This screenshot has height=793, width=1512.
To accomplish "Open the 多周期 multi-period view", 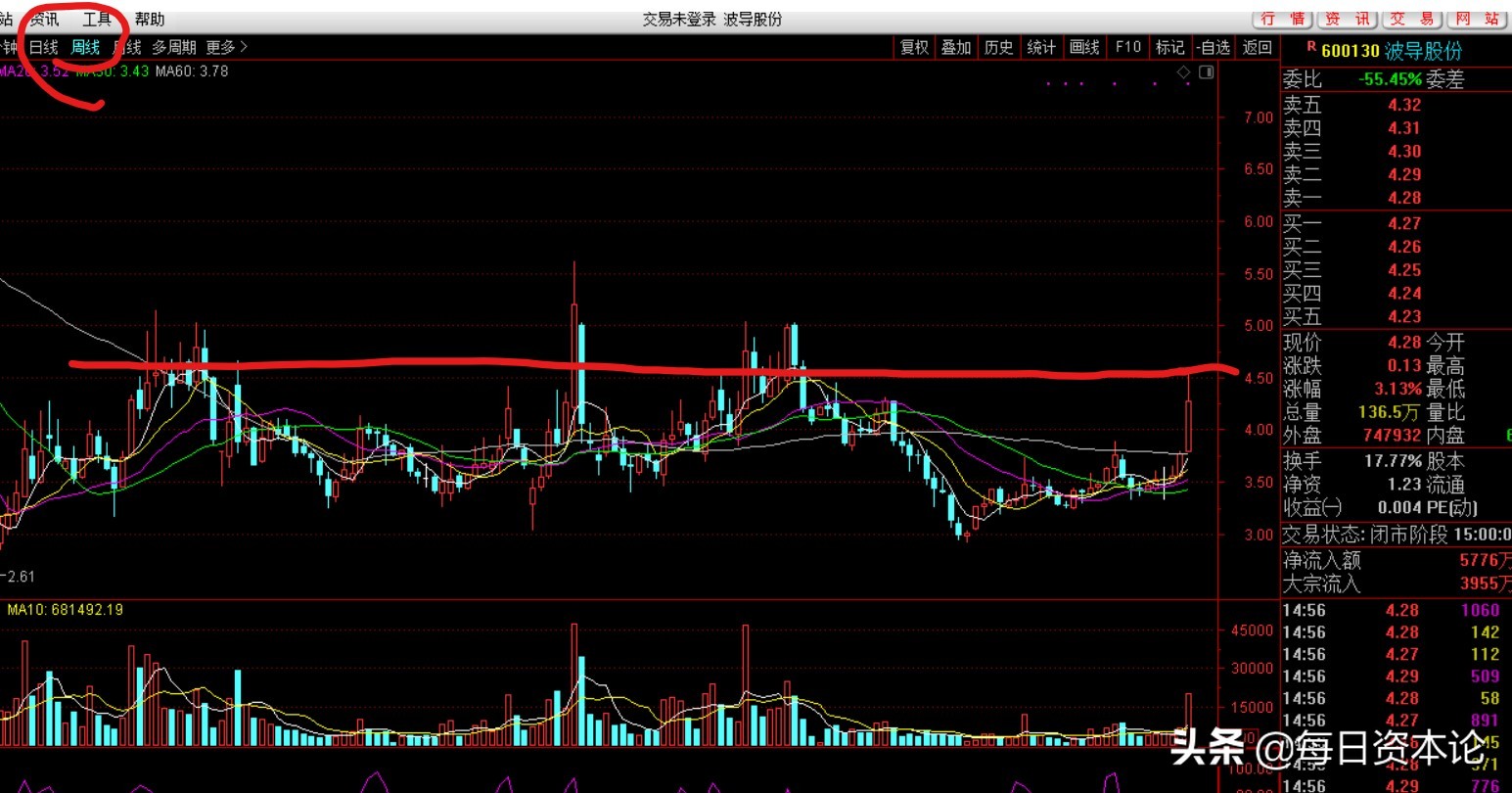I will pos(174,47).
